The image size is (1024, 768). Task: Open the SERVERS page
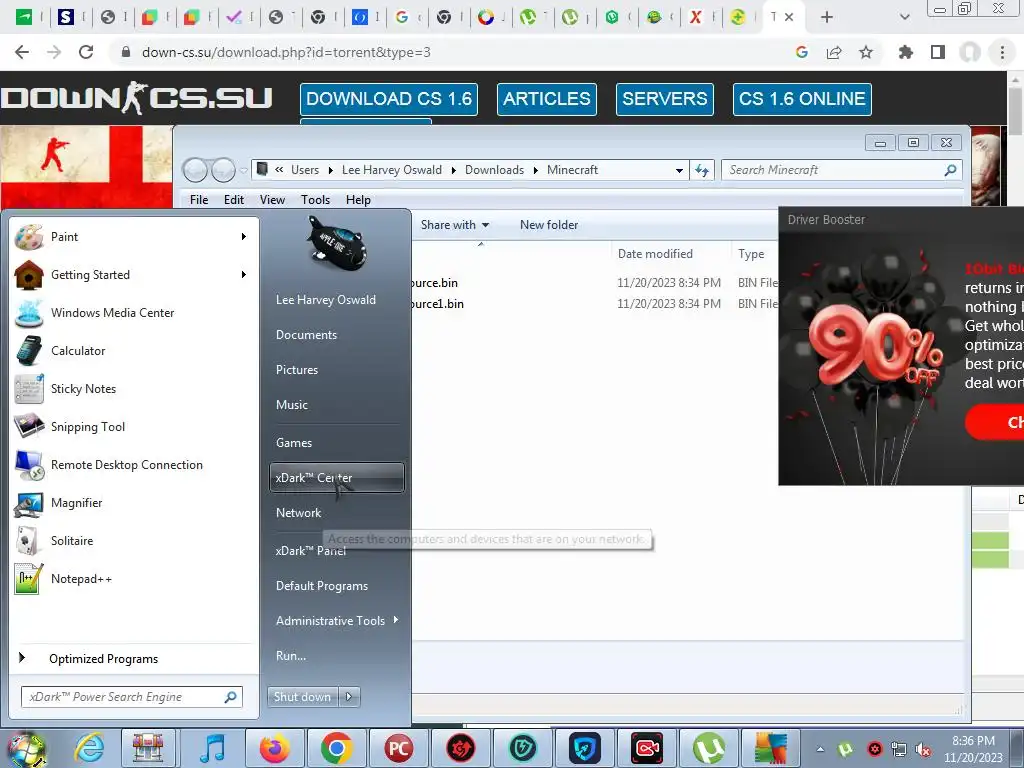point(665,99)
